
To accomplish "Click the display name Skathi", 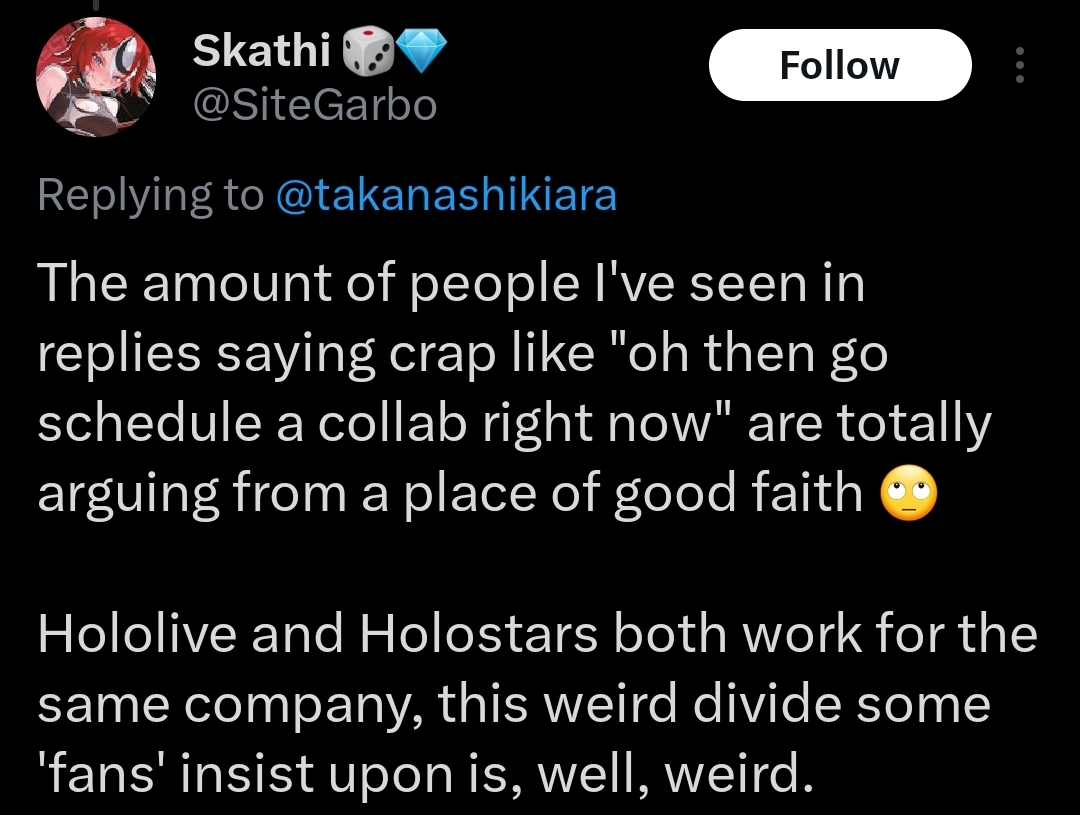I will [261, 50].
